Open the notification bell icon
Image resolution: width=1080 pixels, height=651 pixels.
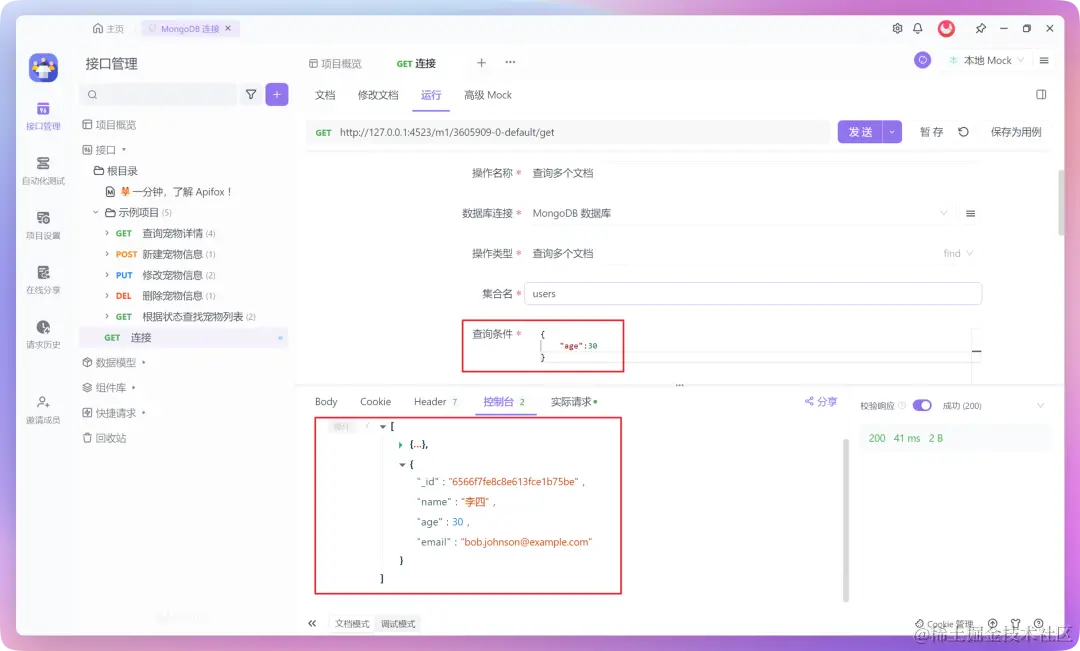click(x=917, y=29)
